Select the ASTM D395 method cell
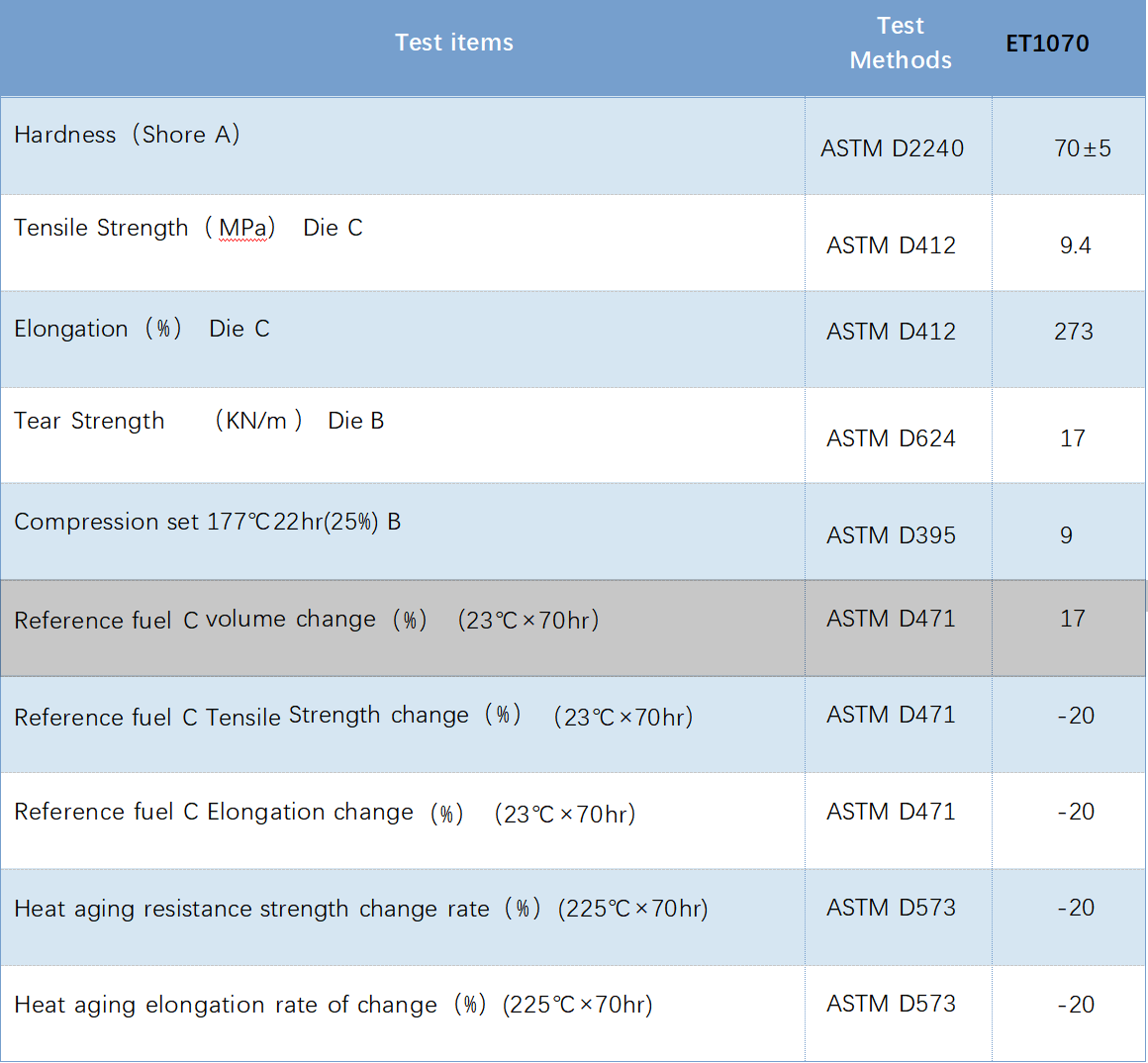The image size is (1148, 1063). pos(891,535)
